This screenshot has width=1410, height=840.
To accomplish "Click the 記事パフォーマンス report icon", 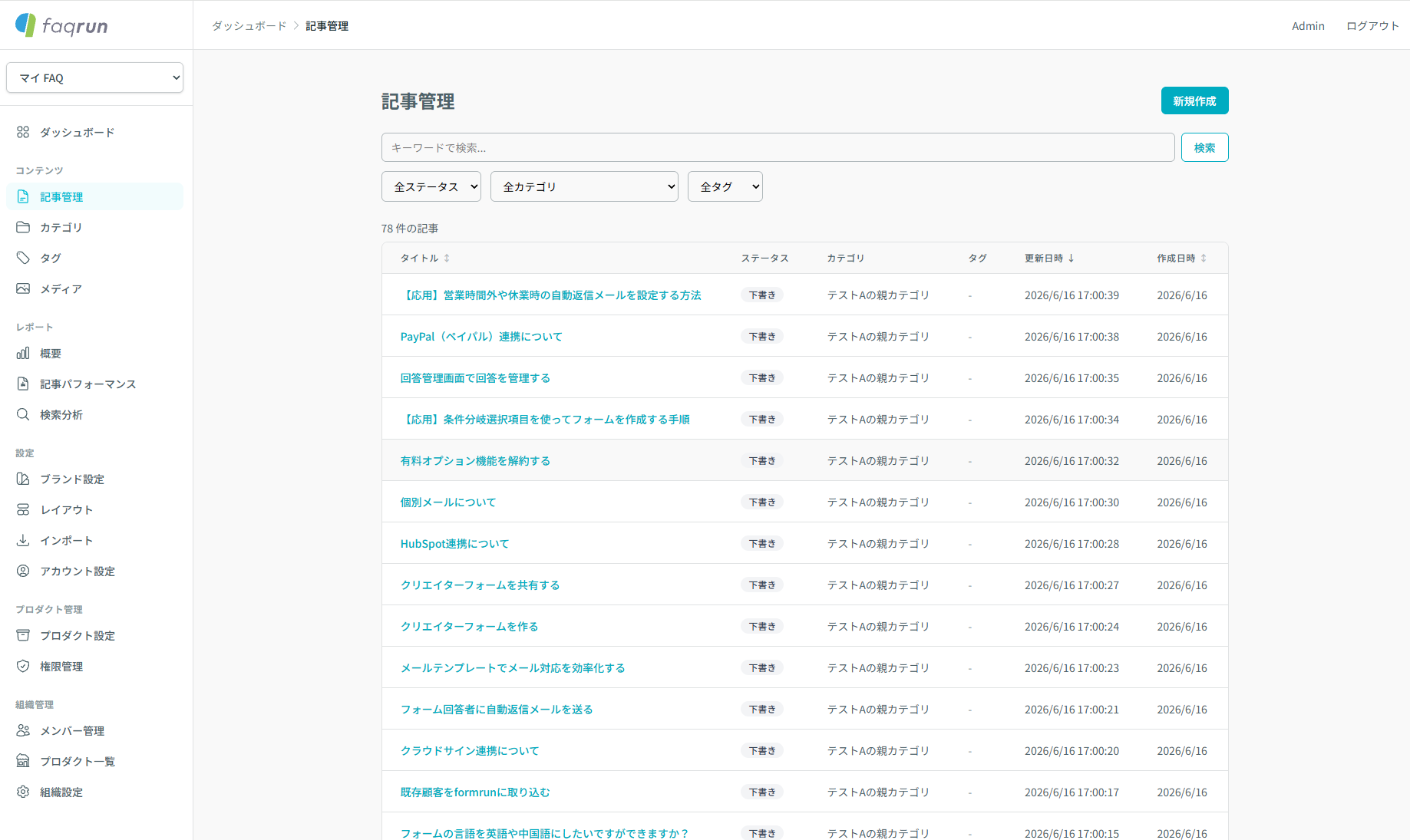I will [x=23, y=384].
